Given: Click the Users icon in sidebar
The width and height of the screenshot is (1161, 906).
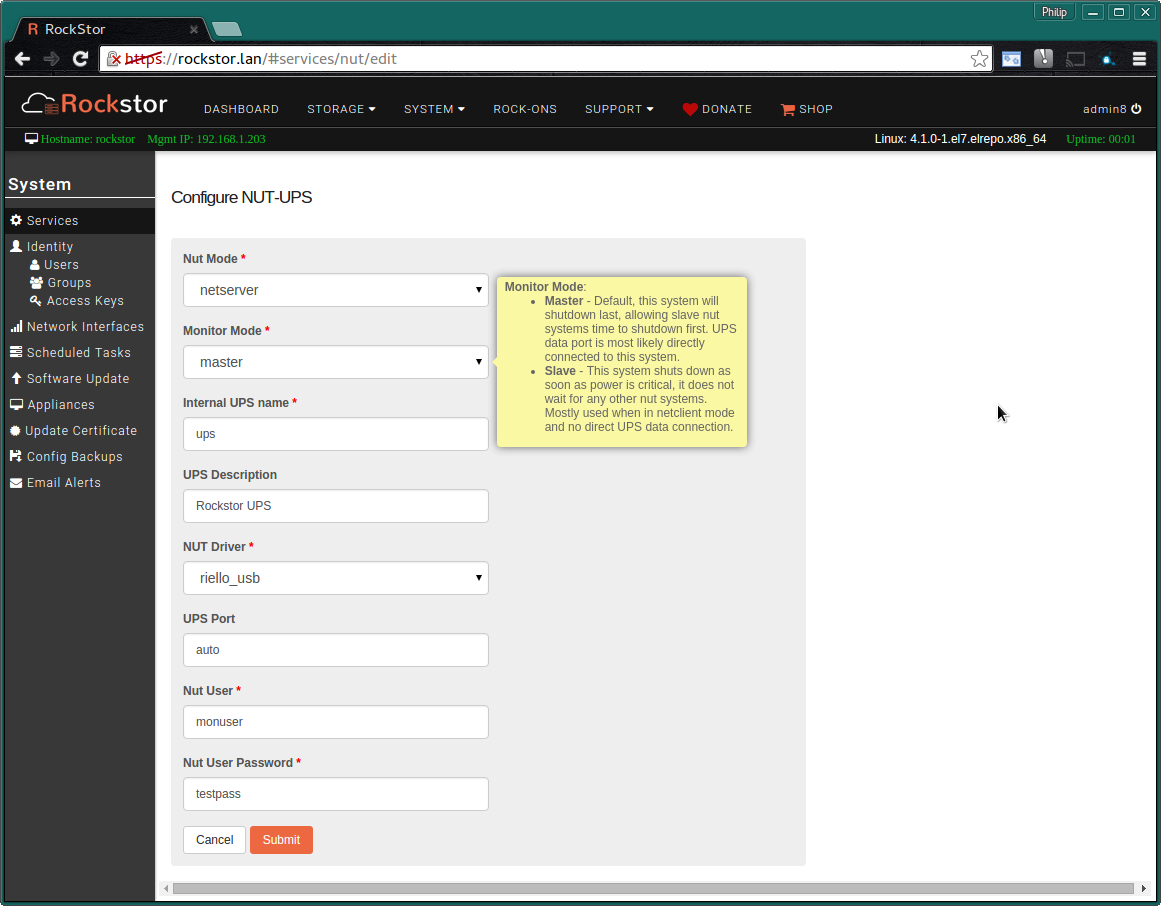Looking at the screenshot, I should [34, 264].
